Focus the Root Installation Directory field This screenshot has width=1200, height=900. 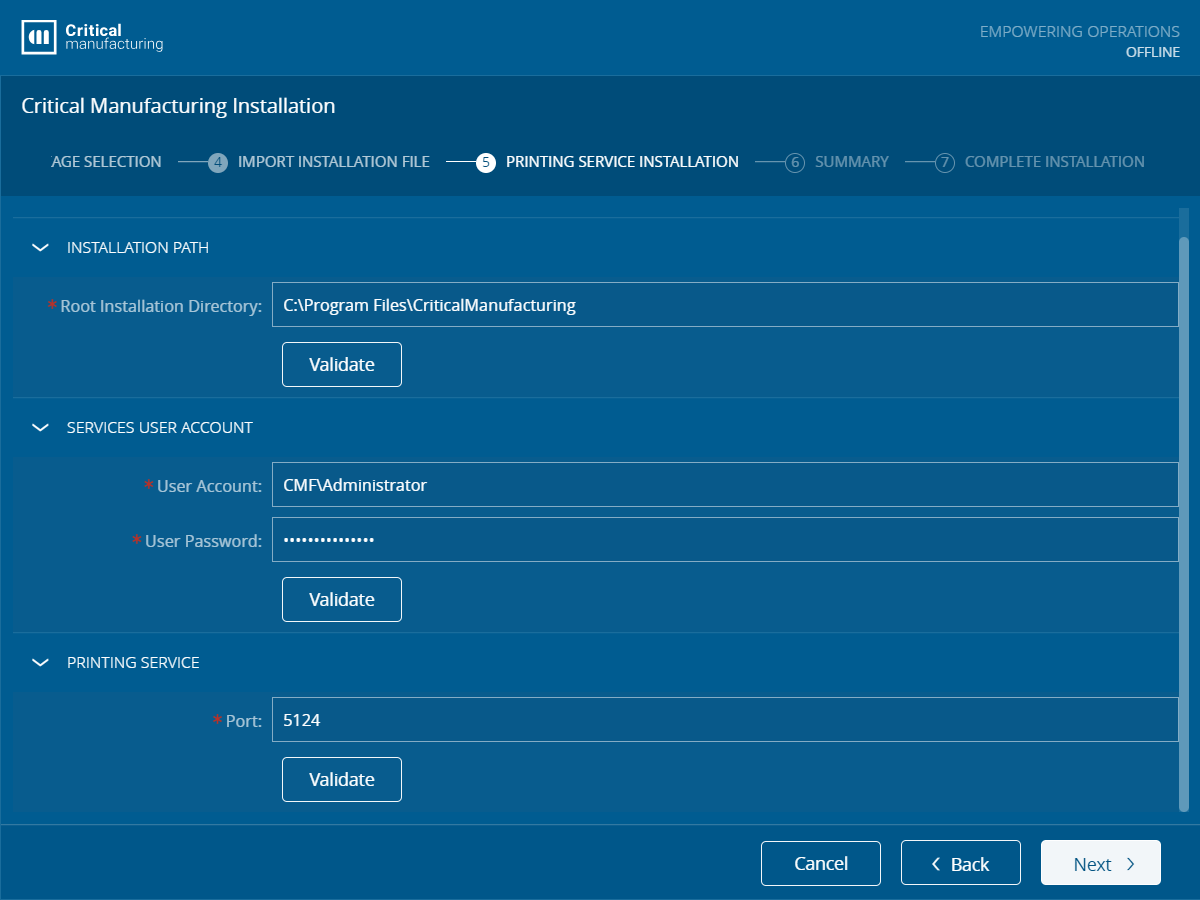coord(725,305)
